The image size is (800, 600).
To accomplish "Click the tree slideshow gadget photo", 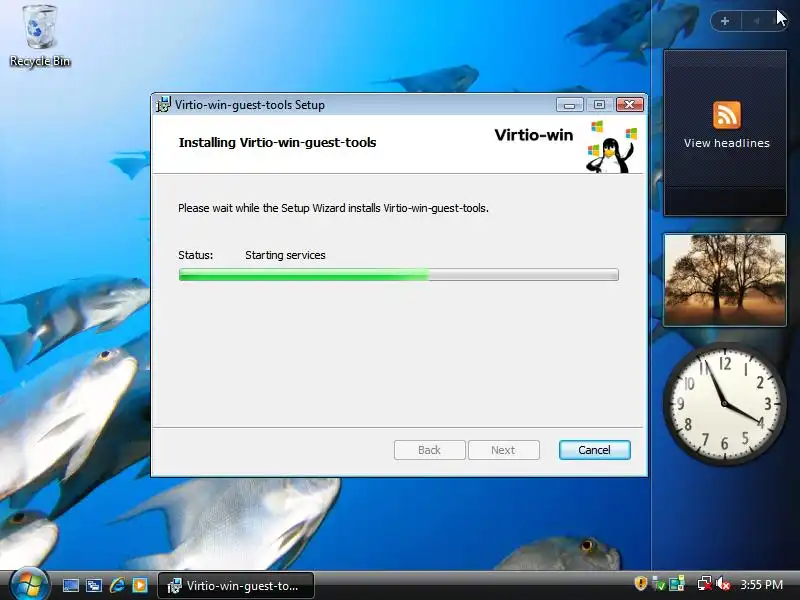I will (724, 280).
